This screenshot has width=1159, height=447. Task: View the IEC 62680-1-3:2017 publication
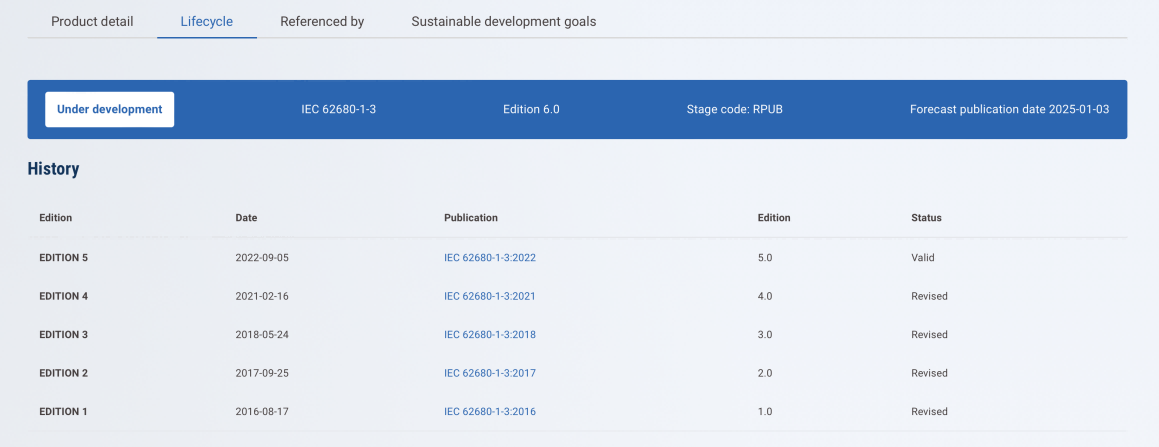490,373
